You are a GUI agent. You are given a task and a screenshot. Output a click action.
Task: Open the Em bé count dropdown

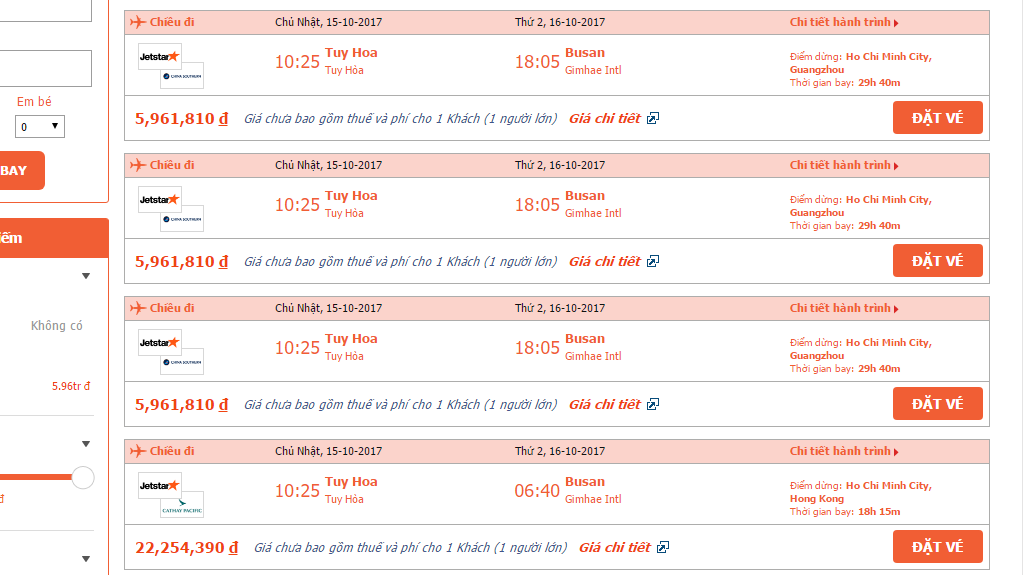click(x=40, y=127)
